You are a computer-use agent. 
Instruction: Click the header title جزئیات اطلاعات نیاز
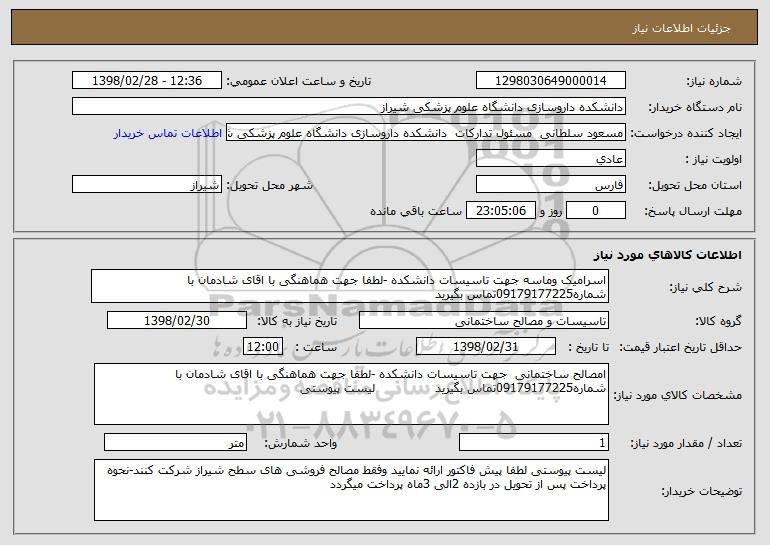681,28
